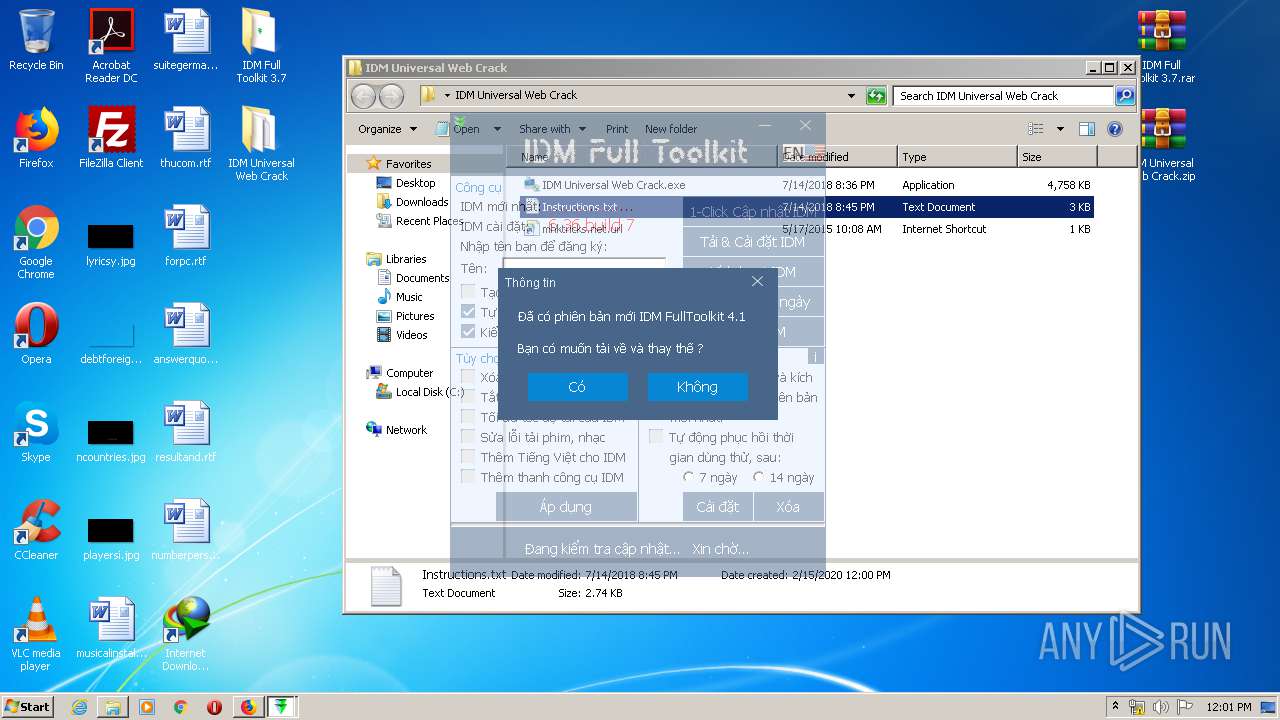This screenshot has width=1280, height=720.
Task: Select resultand.rtf document icon
Action: [186, 431]
